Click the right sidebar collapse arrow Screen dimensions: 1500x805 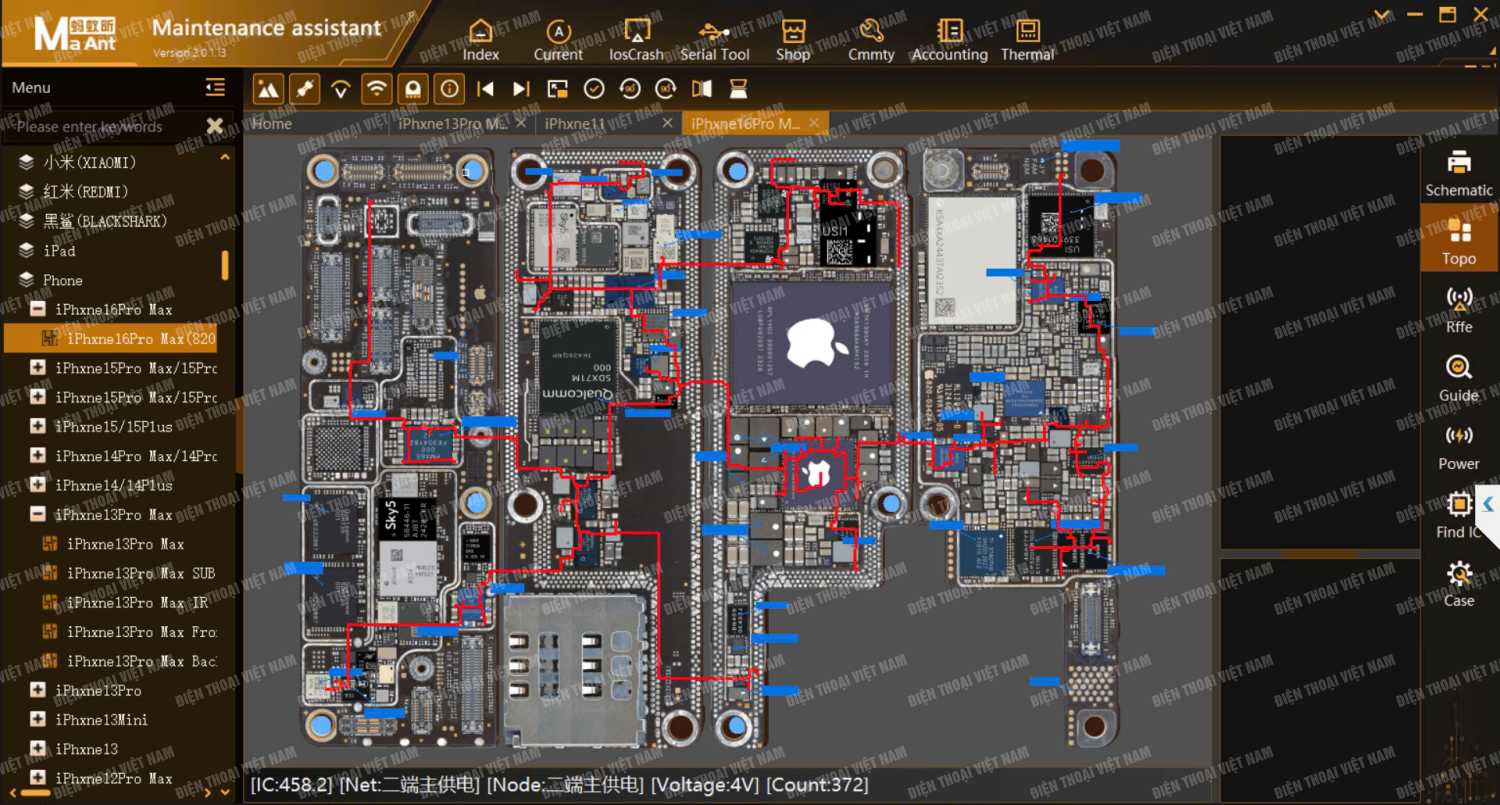coord(1488,503)
